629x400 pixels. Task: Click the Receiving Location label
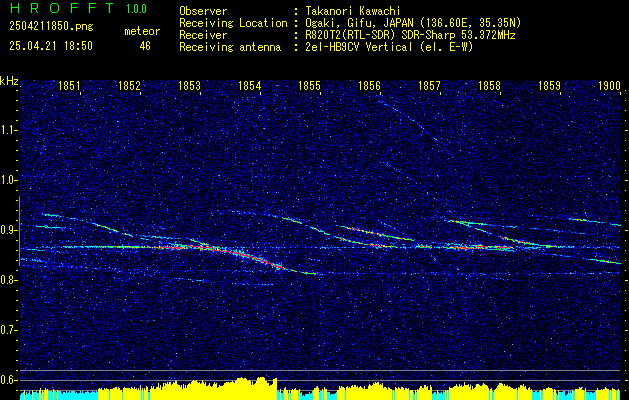pos(233,23)
